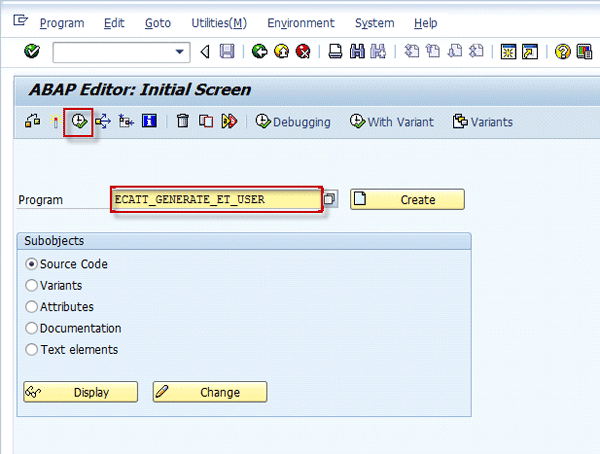
Task: Collapse the command field with the triangle
Action: click(x=205, y=52)
